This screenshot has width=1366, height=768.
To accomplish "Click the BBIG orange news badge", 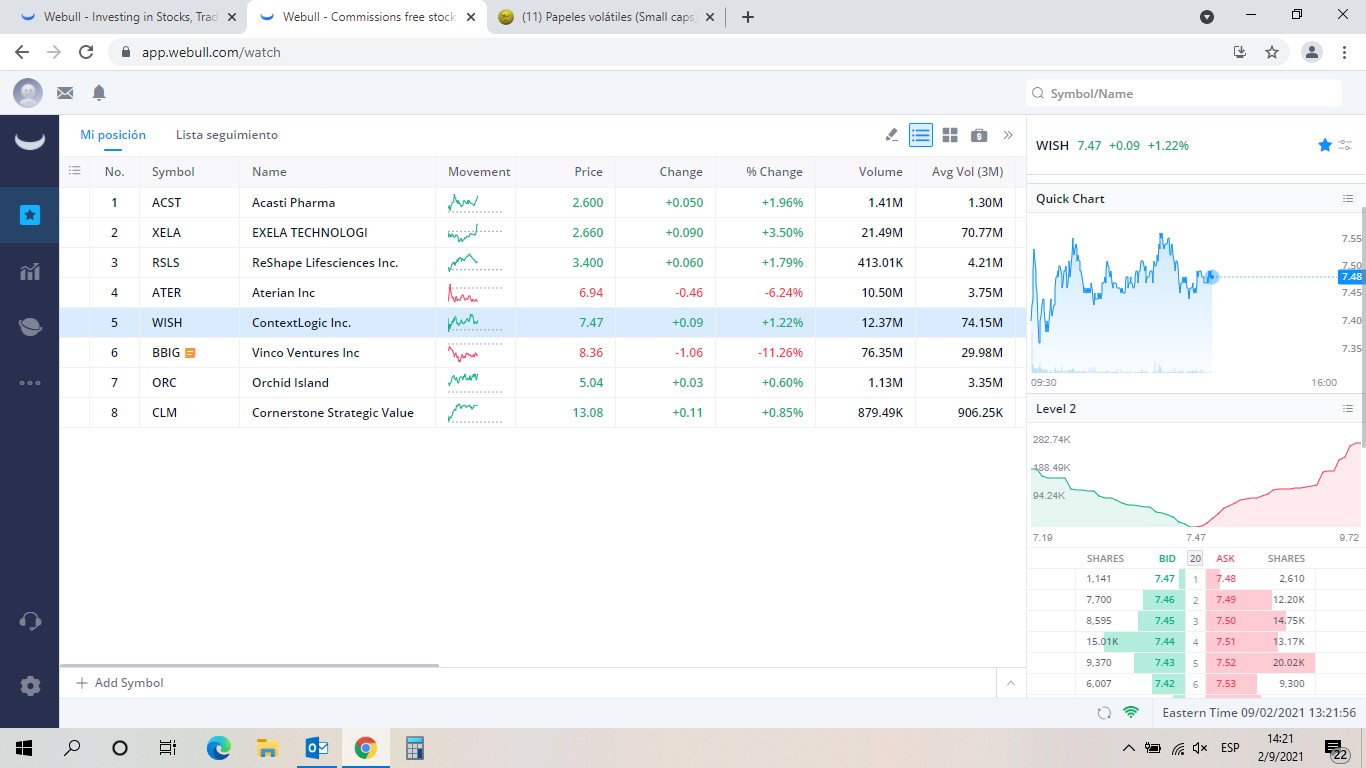I will tap(190, 353).
